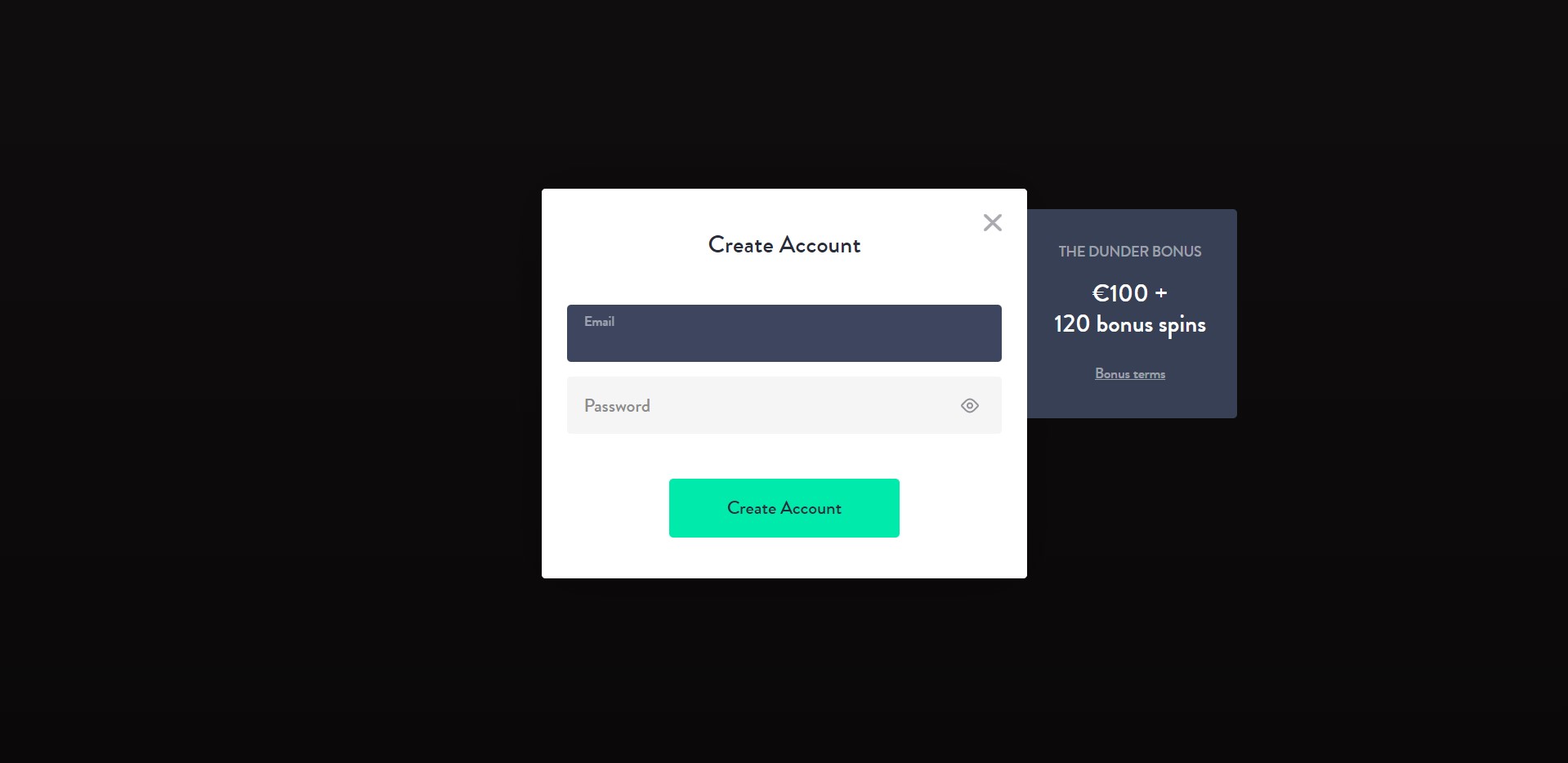Focus the Email input field
The image size is (1568, 763).
pyautogui.click(x=784, y=333)
